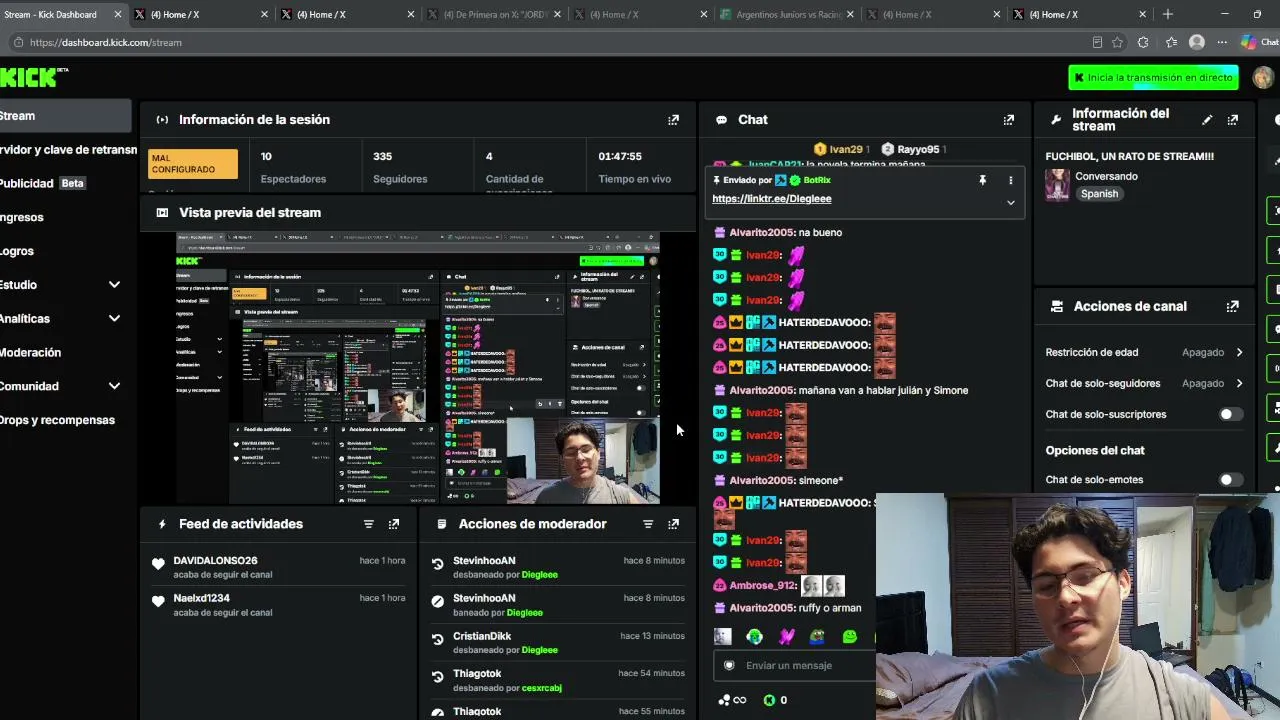Click the green Kicks icon below chat
The image size is (1280, 720).
point(769,700)
